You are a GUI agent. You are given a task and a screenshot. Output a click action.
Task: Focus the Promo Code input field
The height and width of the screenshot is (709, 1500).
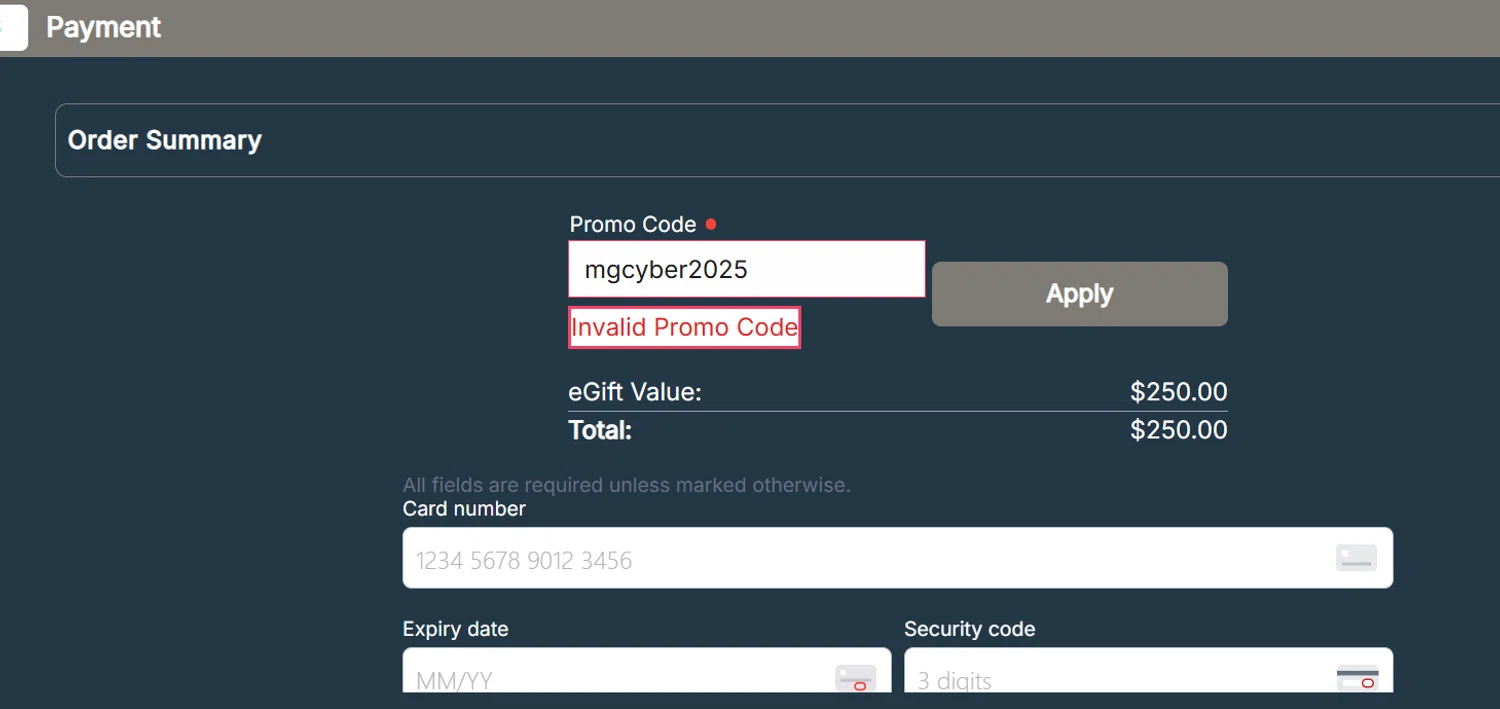[x=747, y=269]
